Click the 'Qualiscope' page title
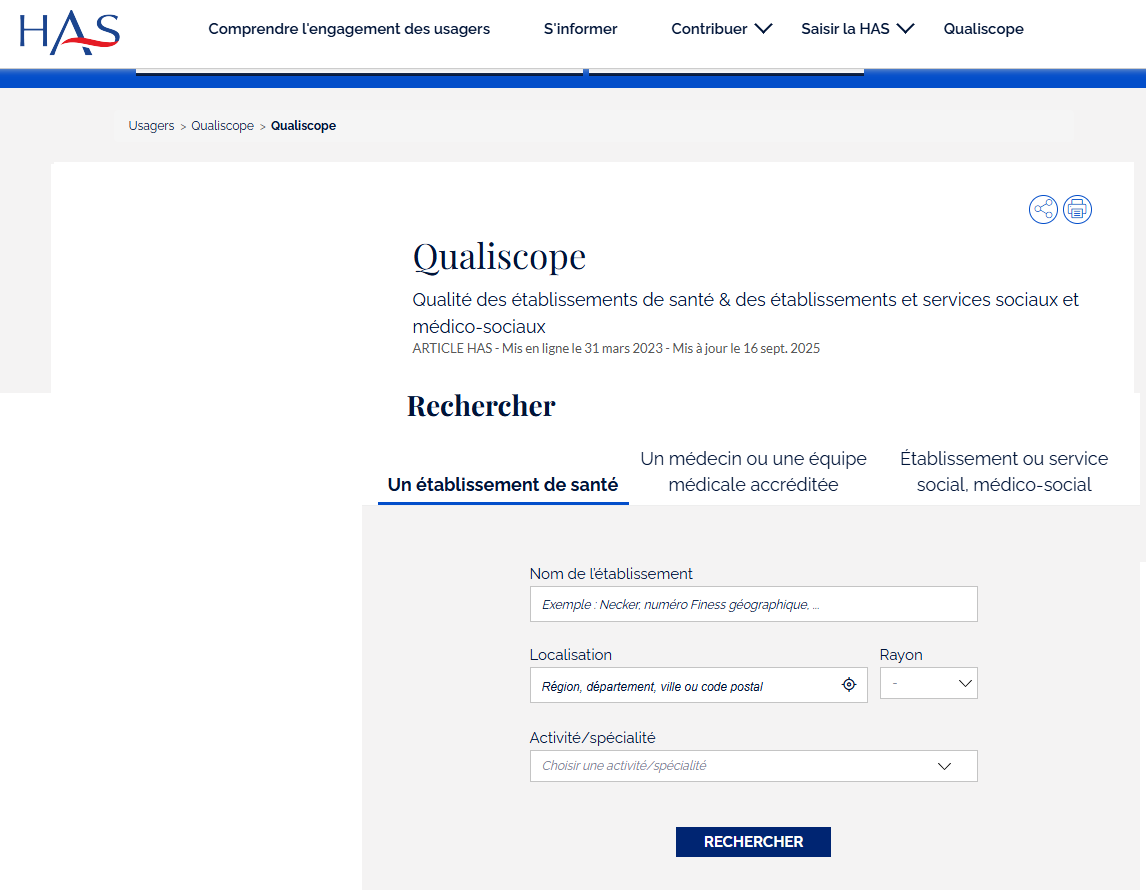 click(499, 257)
